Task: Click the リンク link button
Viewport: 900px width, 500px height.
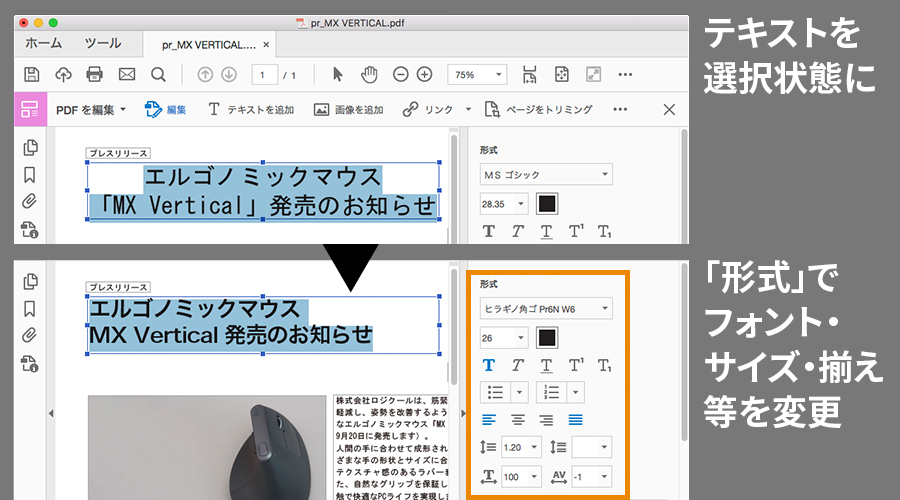Action: (428, 110)
